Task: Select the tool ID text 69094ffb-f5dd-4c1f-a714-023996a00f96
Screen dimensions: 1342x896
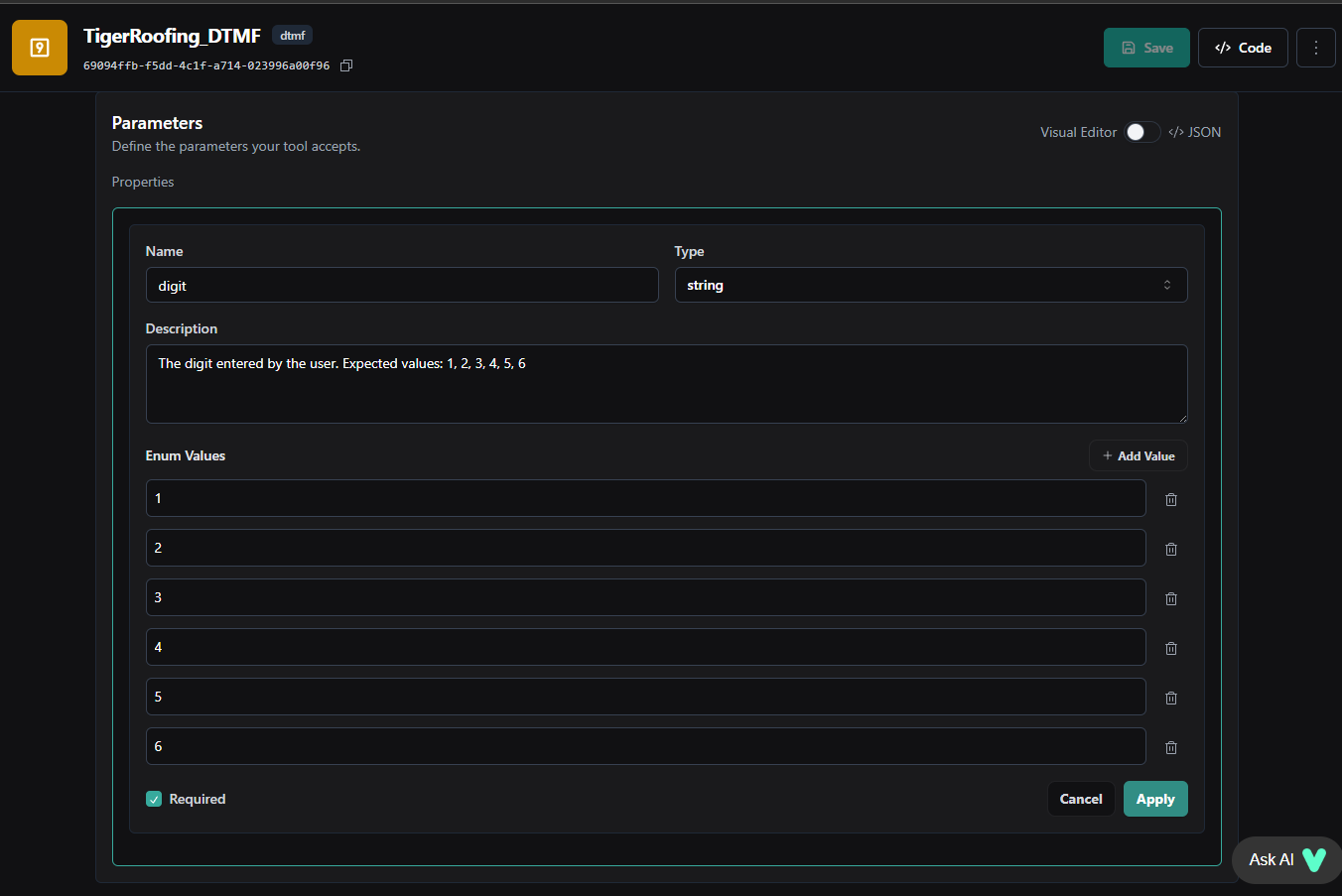Action: [x=206, y=65]
